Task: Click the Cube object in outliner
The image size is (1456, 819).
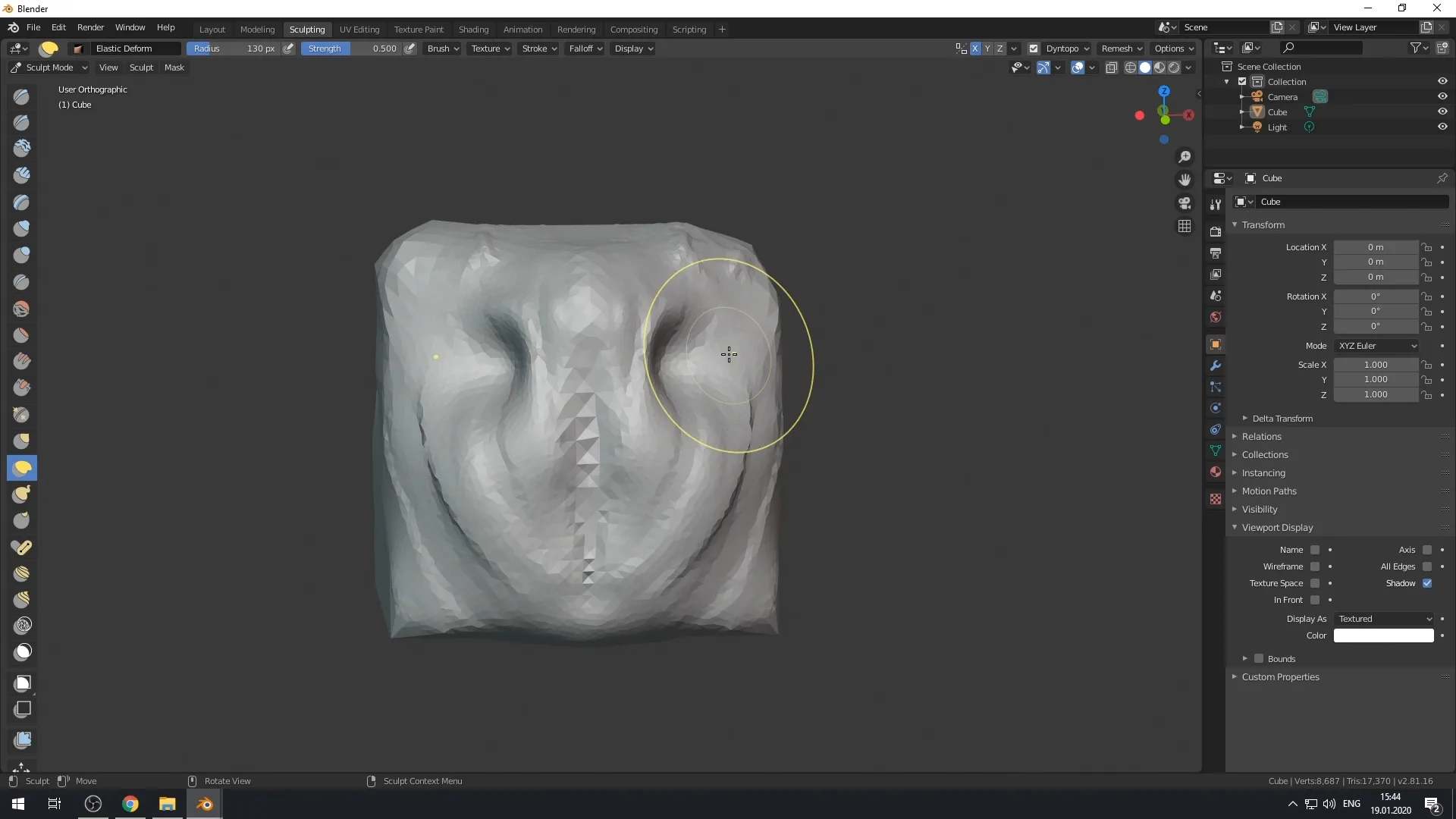Action: coord(1278,111)
